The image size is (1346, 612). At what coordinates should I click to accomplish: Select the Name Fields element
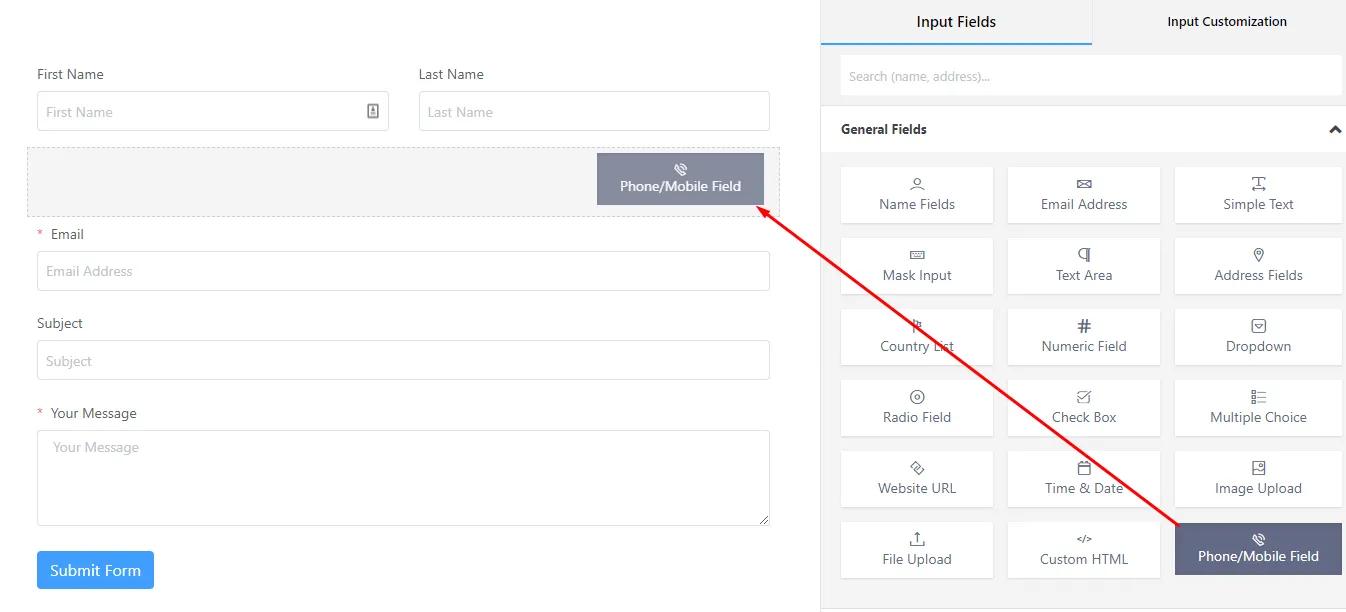(x=916, y=195)
